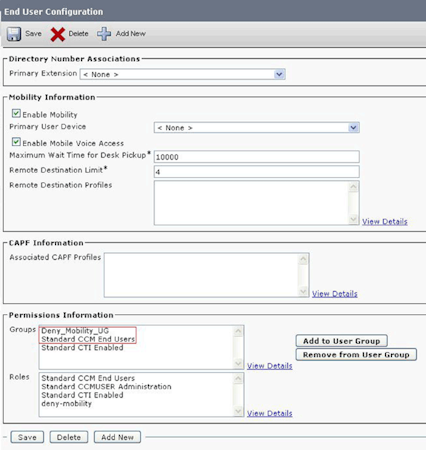Toggle Enable Mobile Voice Access checkbox

pos(16,142)
